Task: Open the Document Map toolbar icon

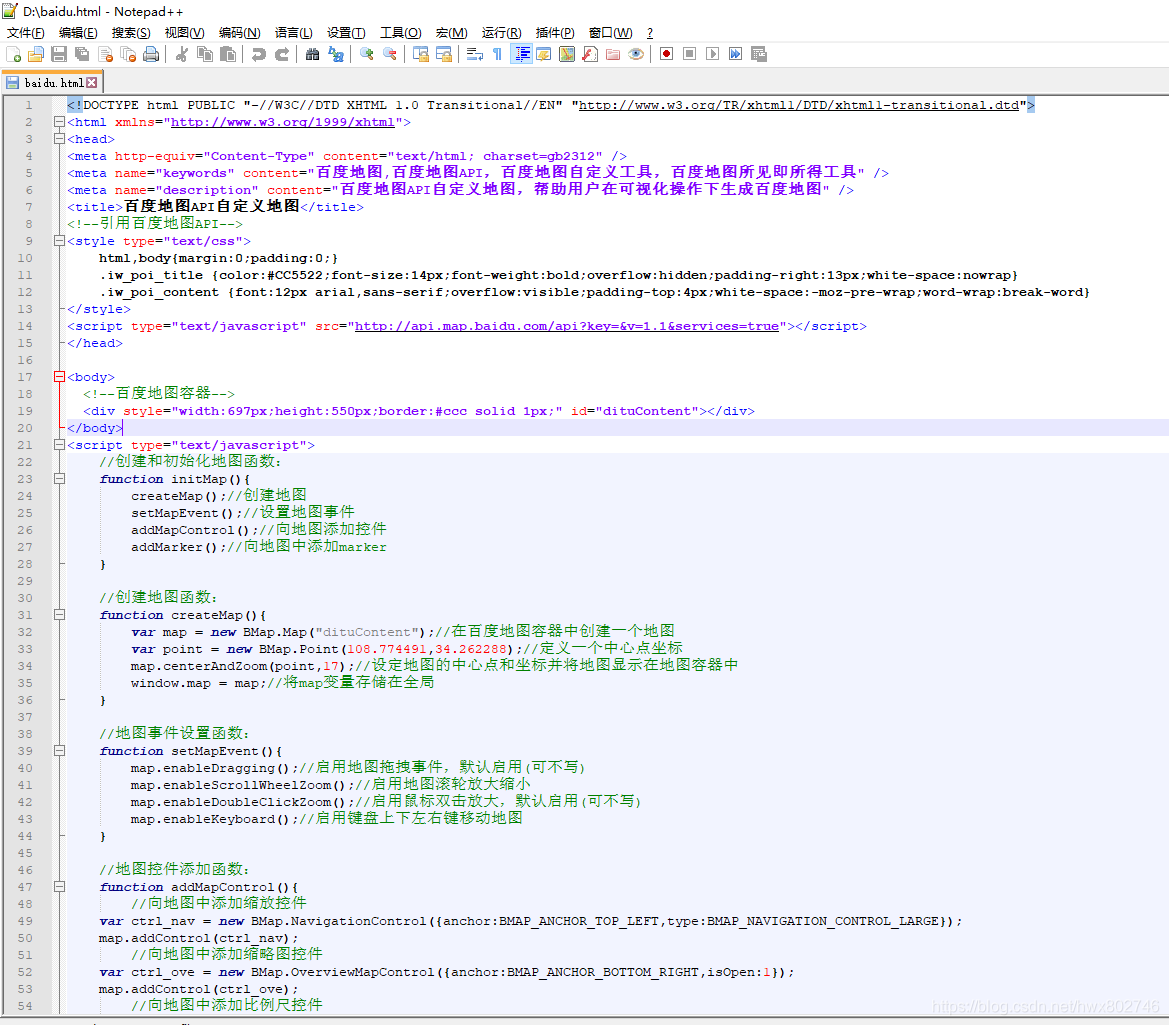Action: [567, 54]
